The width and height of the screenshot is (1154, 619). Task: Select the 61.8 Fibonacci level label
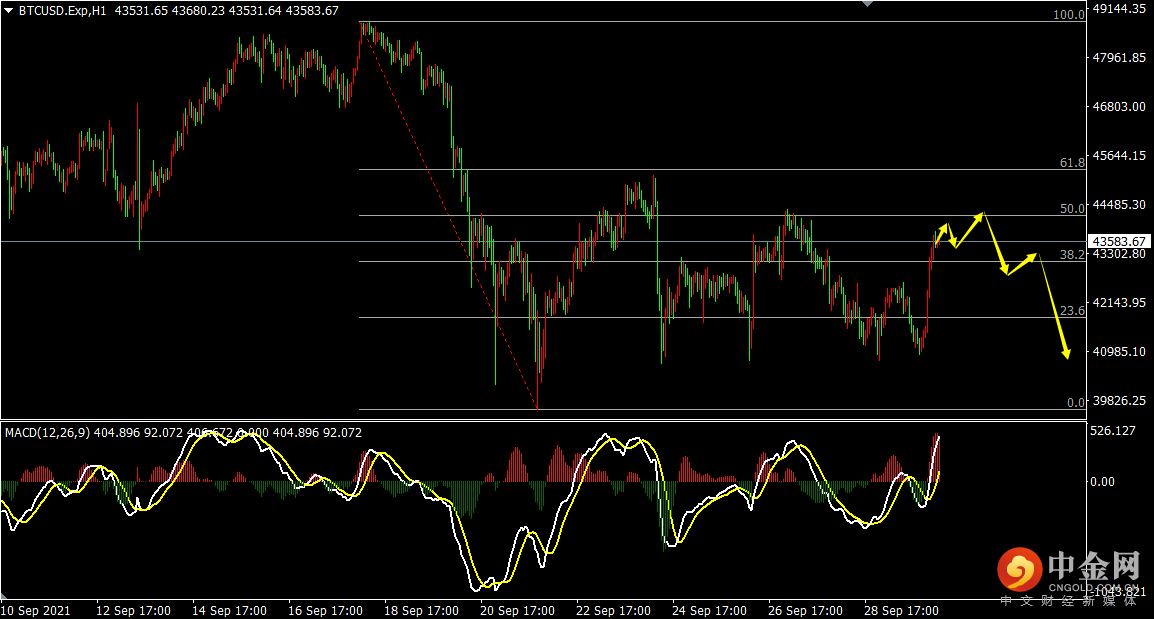pos(1072,162)
